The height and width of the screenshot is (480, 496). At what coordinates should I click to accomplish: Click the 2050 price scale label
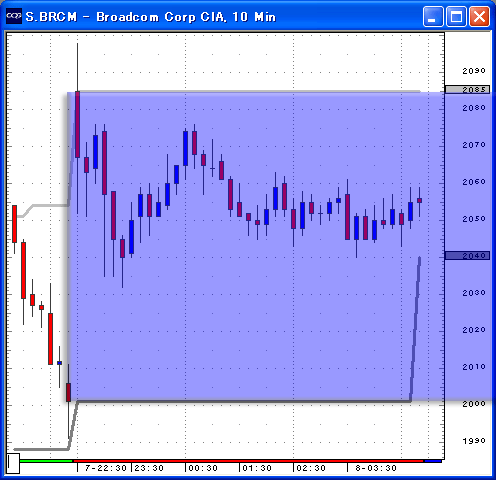474,219
